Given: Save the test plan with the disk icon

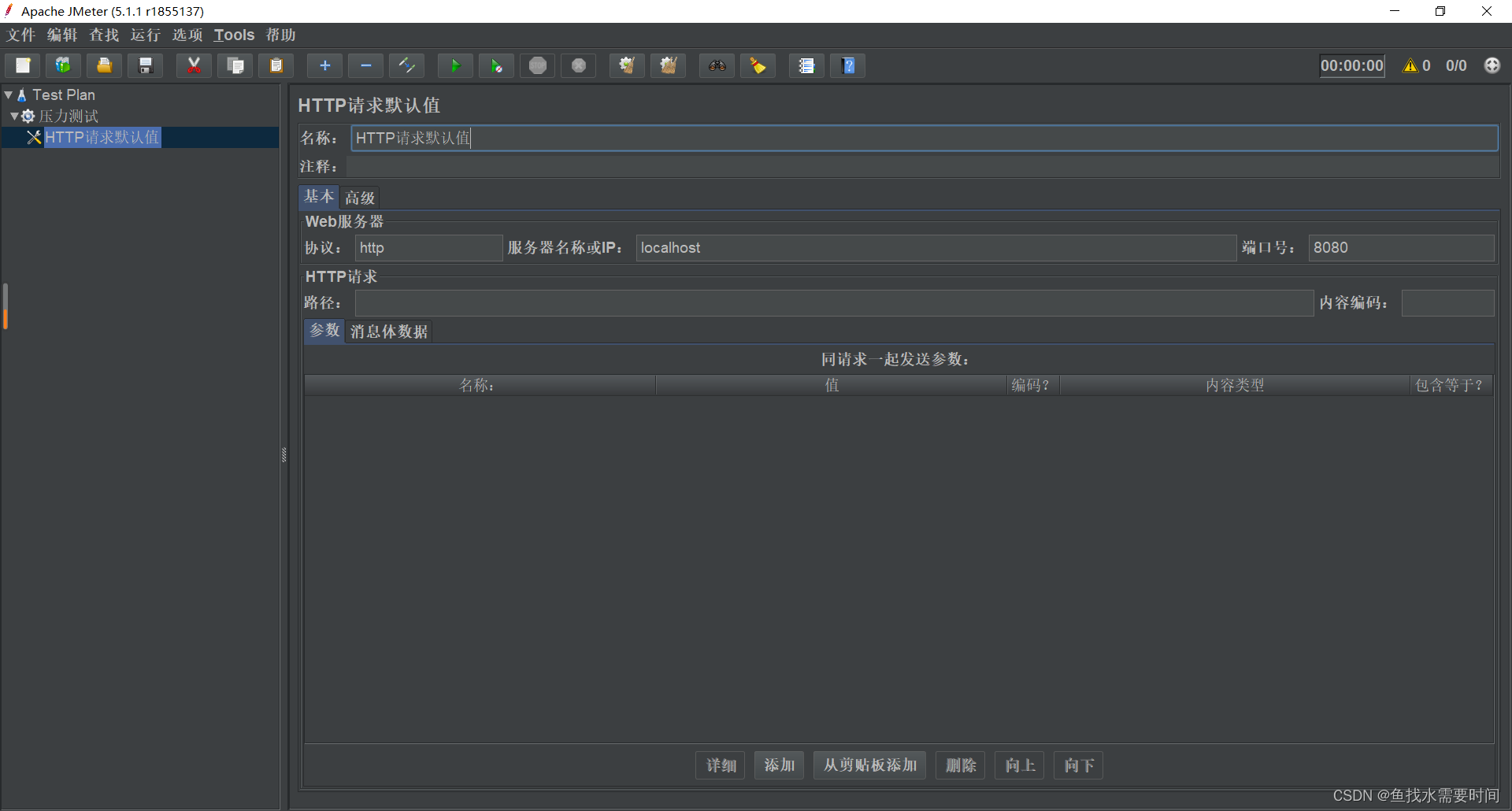Looking at the screenshot, I should tap(146, 65).
